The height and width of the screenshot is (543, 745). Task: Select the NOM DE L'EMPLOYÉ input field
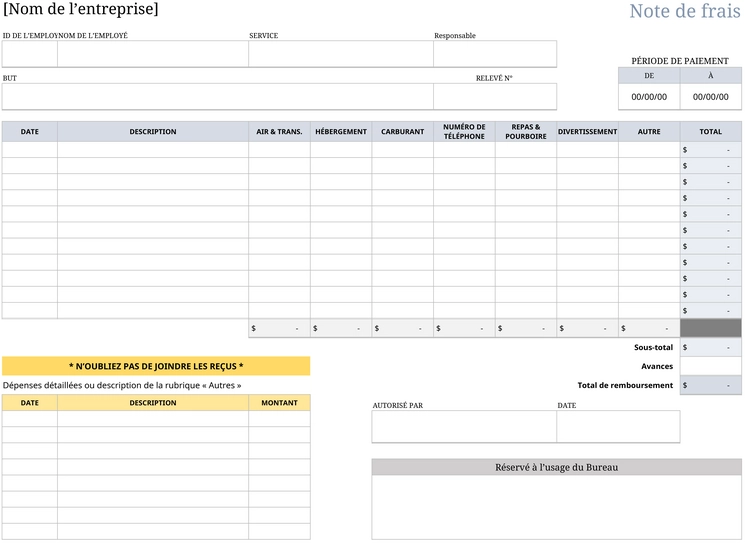153,54
